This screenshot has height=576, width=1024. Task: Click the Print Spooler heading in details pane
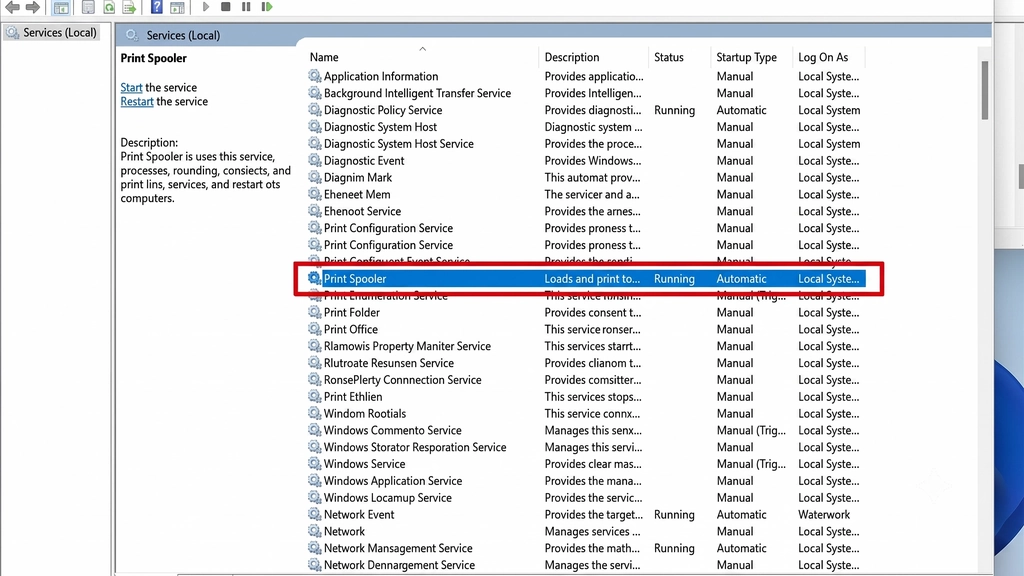coord(153,58)
